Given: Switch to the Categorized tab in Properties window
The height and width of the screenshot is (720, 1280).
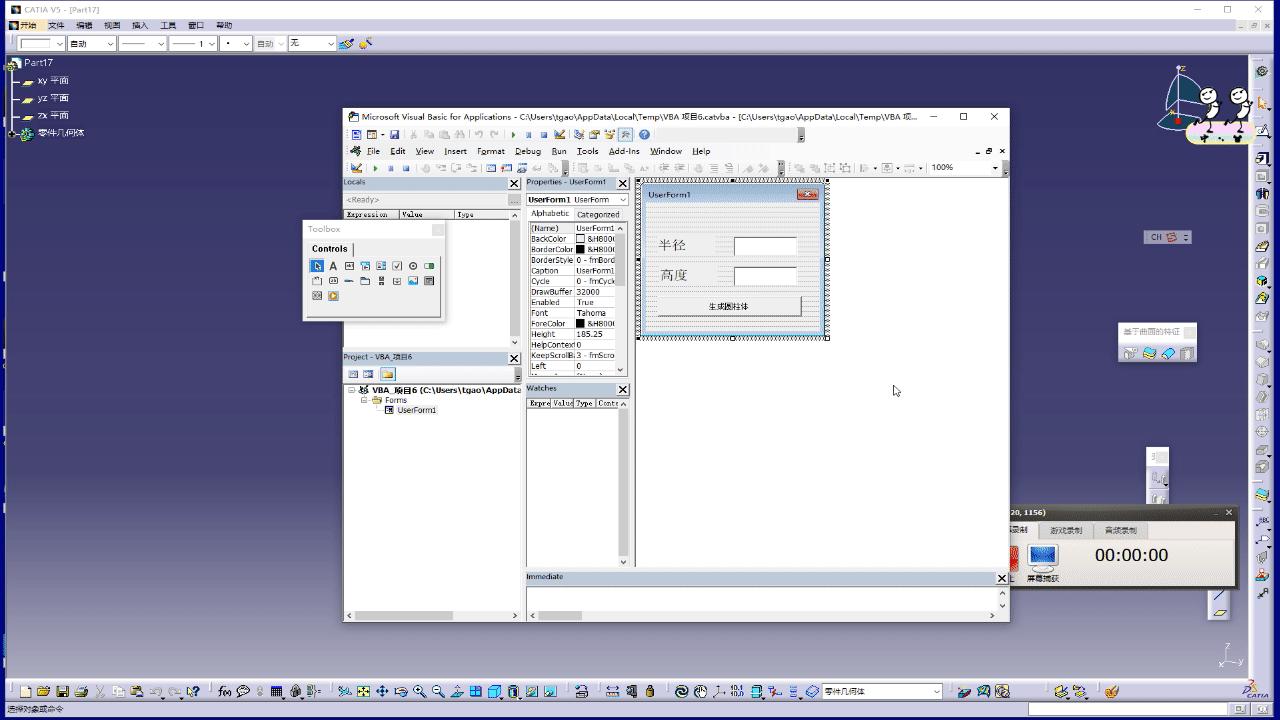Looking at the screenshot, I should 597,213.
